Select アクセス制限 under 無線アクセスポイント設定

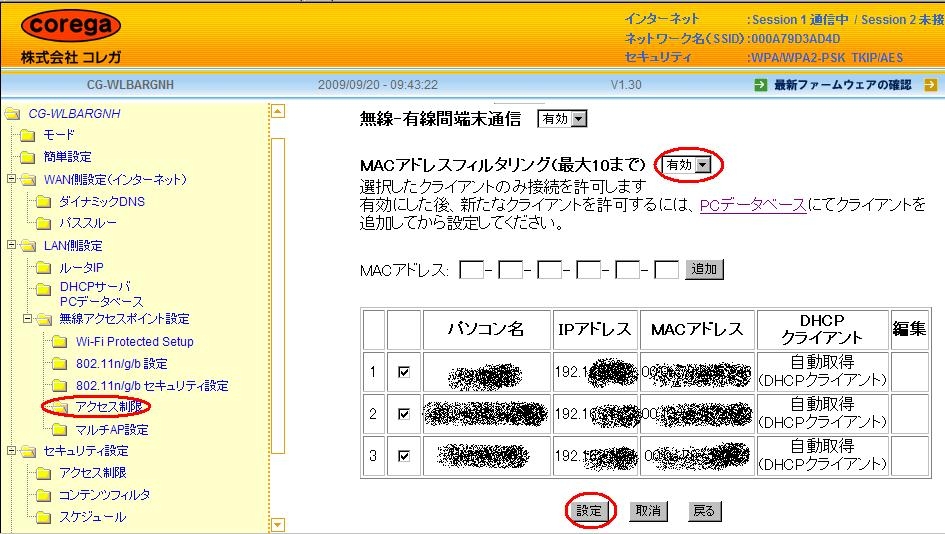(x=108, y=407)
